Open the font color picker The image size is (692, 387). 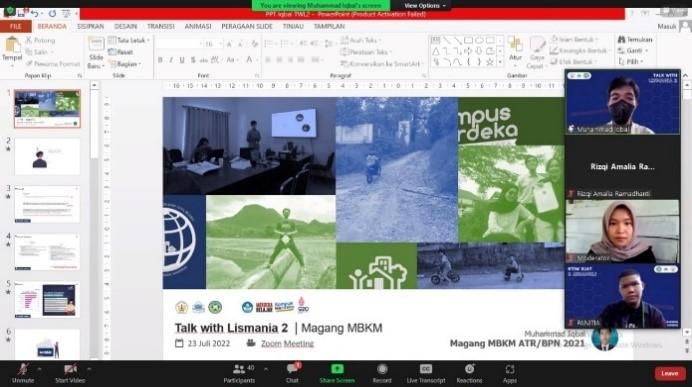click(250, 60)
